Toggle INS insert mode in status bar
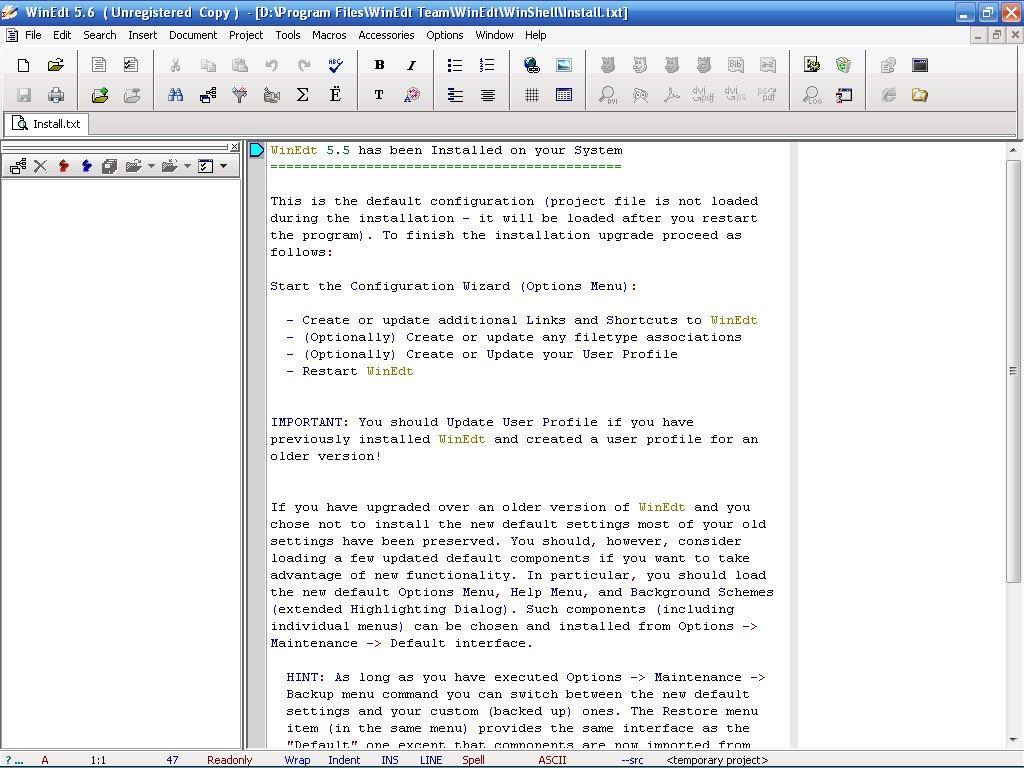 [x=390, y=760]
